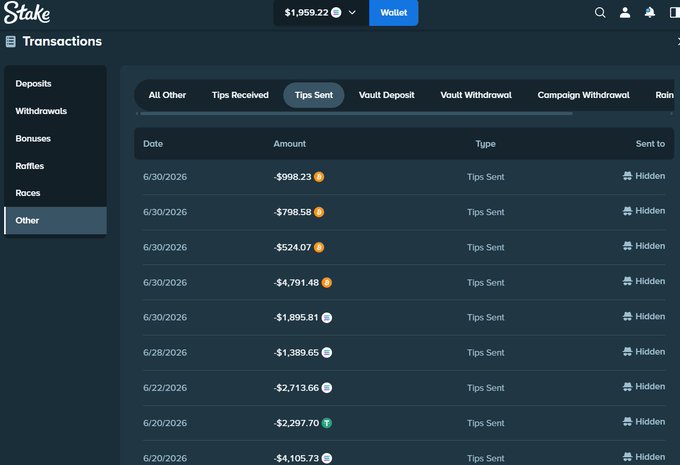Open the Deposits section

coord(55,84)
